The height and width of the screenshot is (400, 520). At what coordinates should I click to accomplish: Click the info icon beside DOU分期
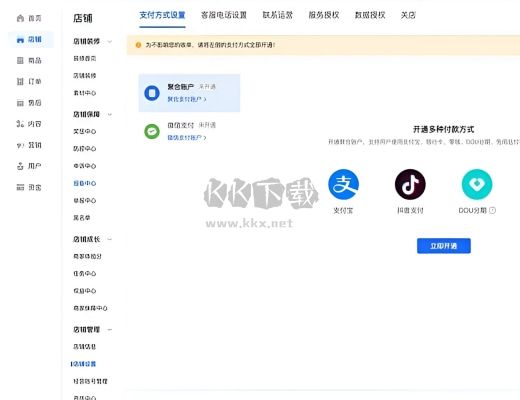492,210
